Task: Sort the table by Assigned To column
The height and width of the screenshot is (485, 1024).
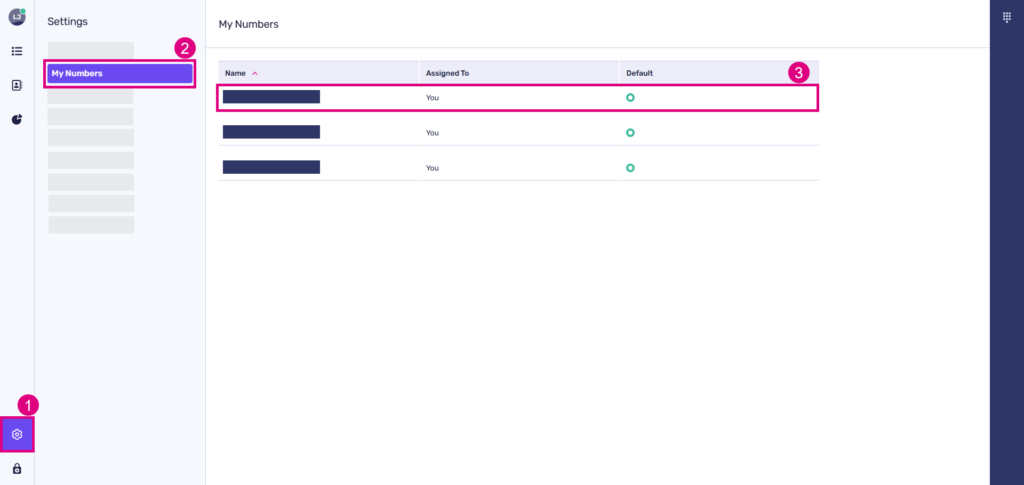Action: 447,73
